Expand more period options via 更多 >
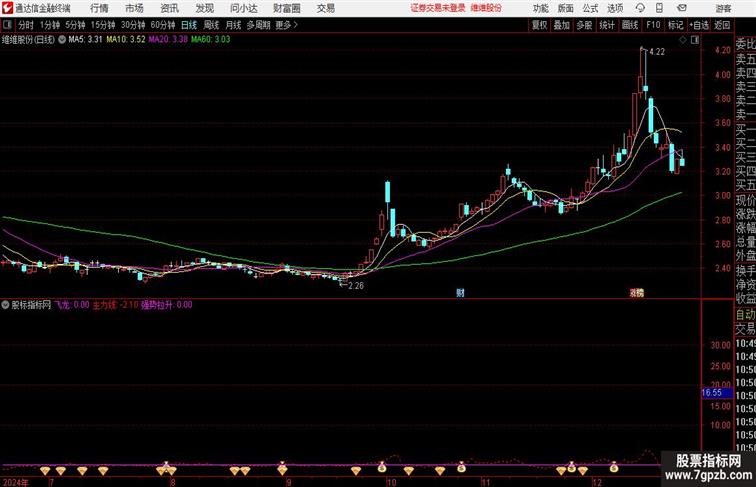The image size is (756, 487). point(286,25)
